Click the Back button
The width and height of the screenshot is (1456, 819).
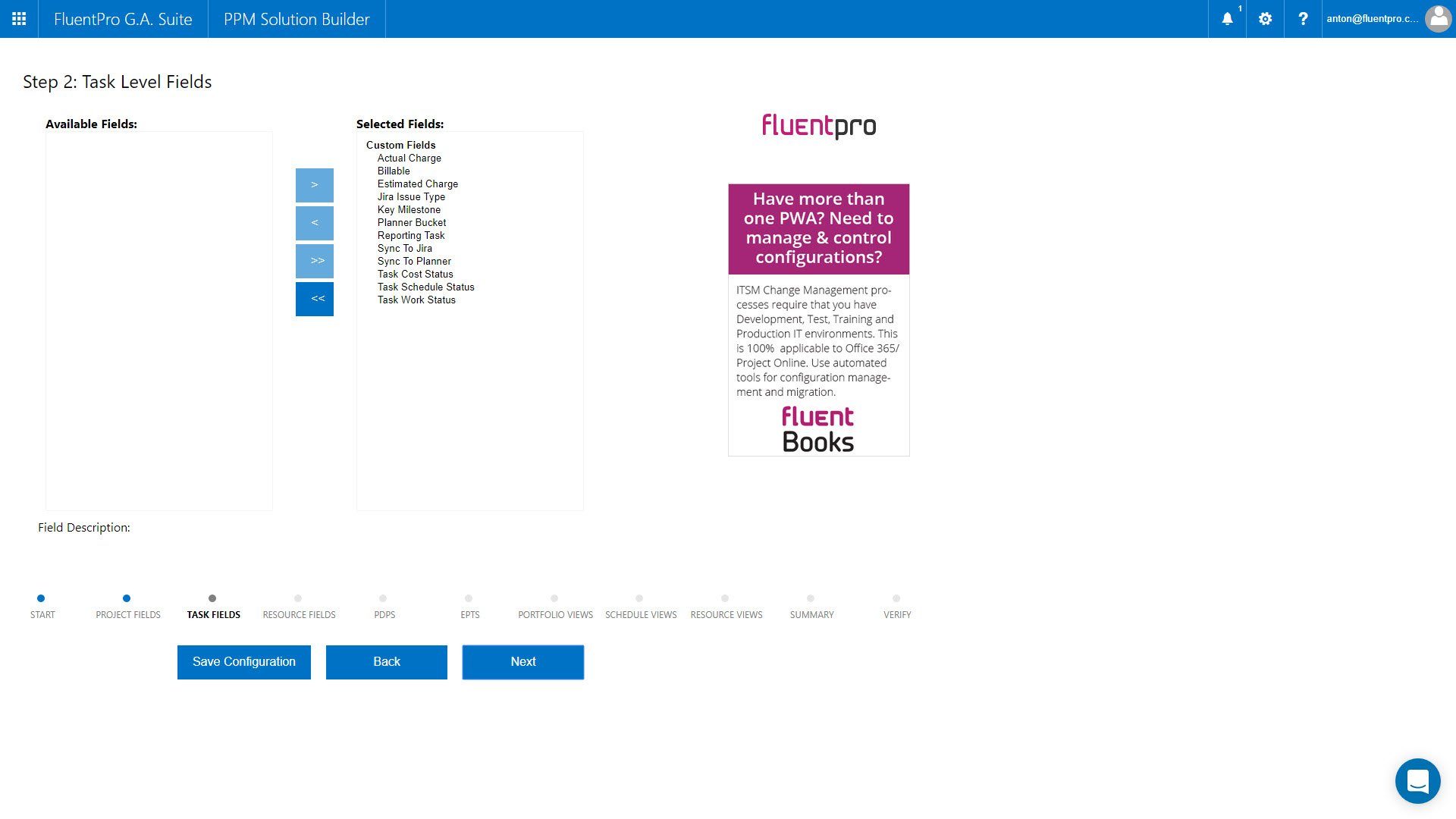pos(386,661)
